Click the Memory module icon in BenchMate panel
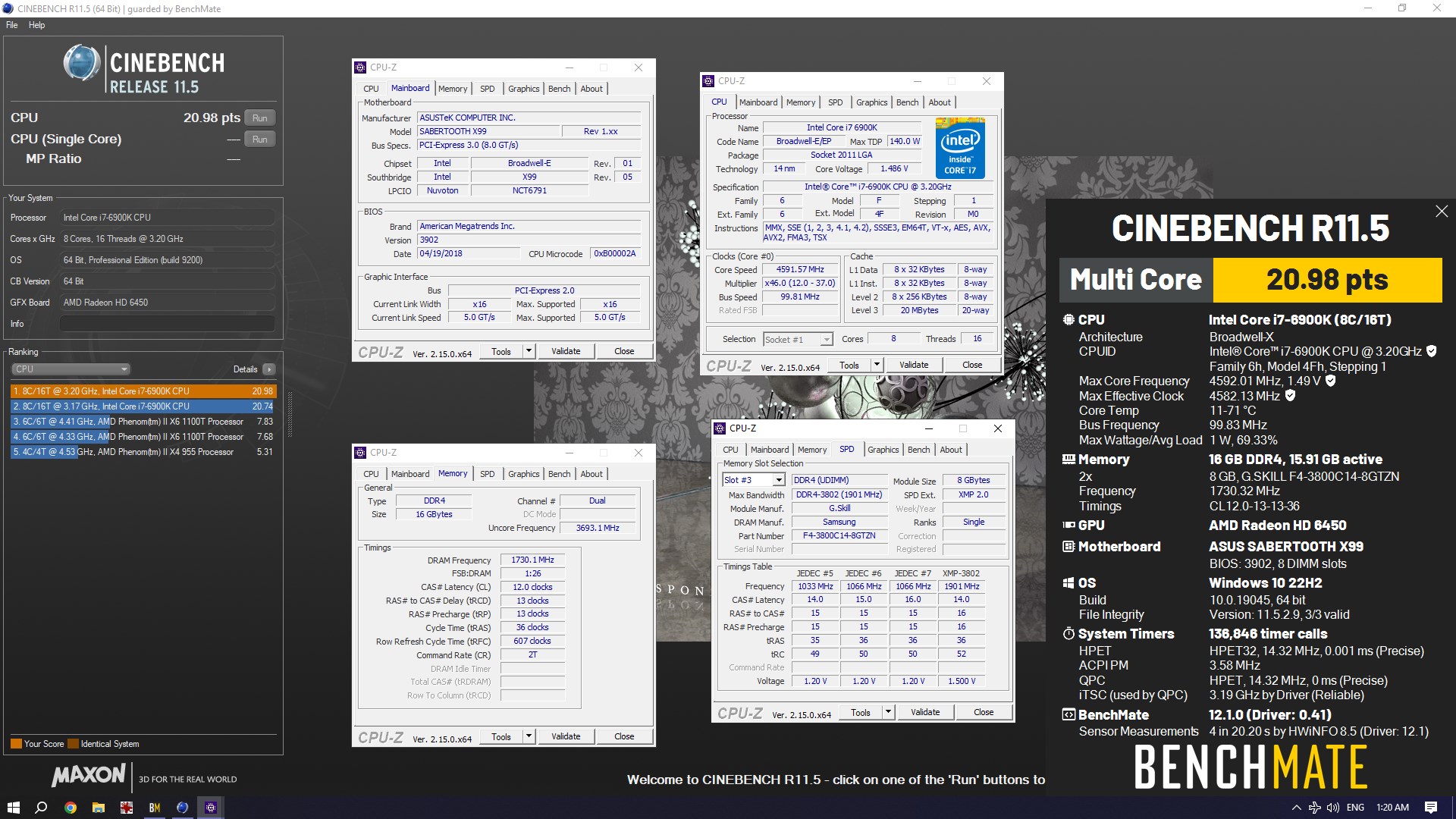 (x=1068, y=460)
